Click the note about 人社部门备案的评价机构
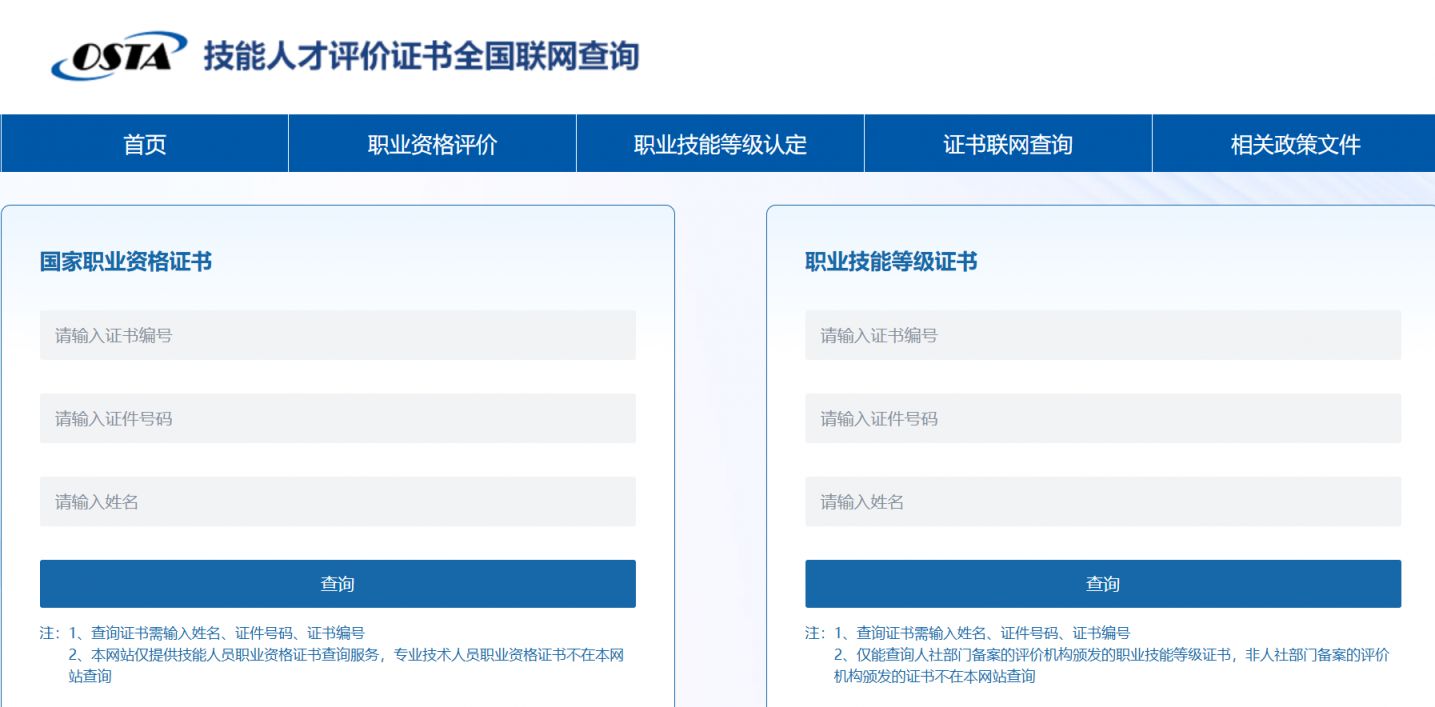 (1111, 666)
